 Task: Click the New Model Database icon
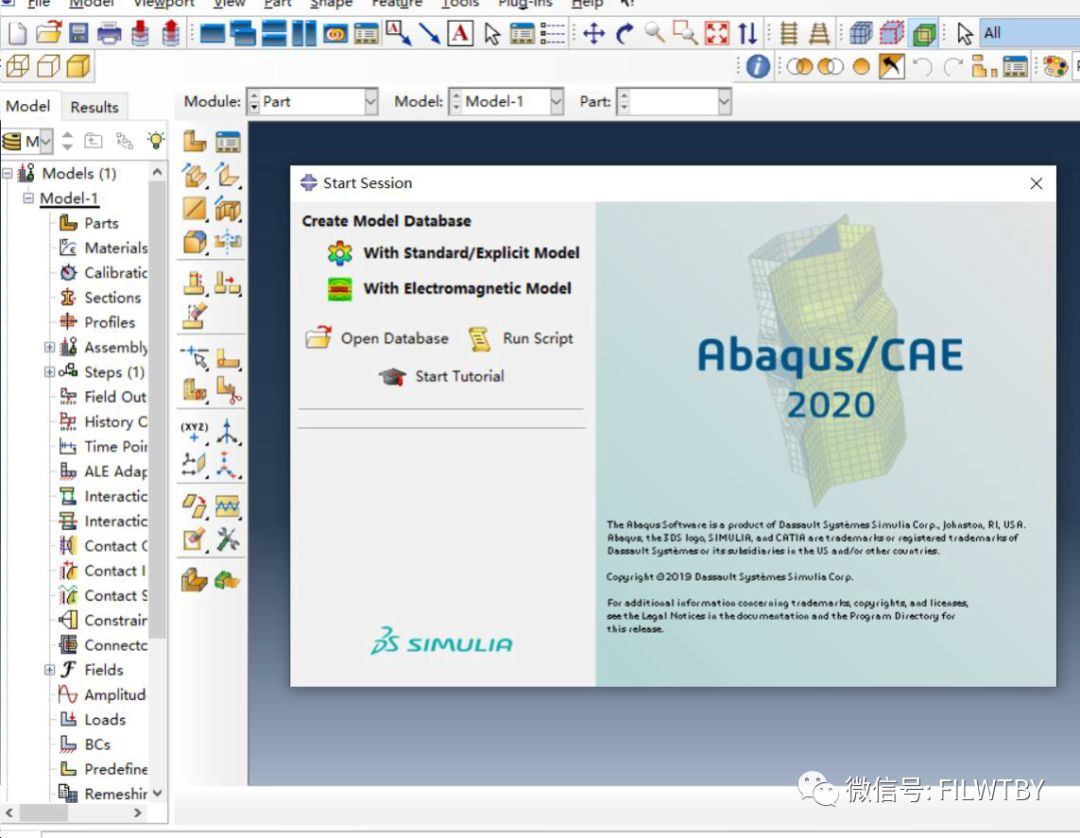tap(17, 33)
